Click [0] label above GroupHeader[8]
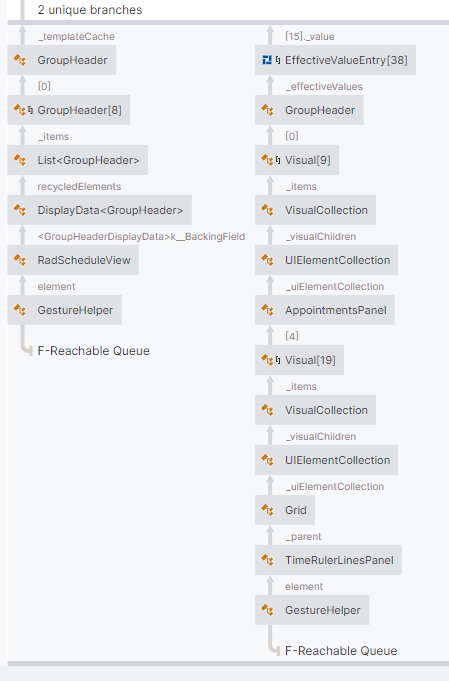 [44, 86]
